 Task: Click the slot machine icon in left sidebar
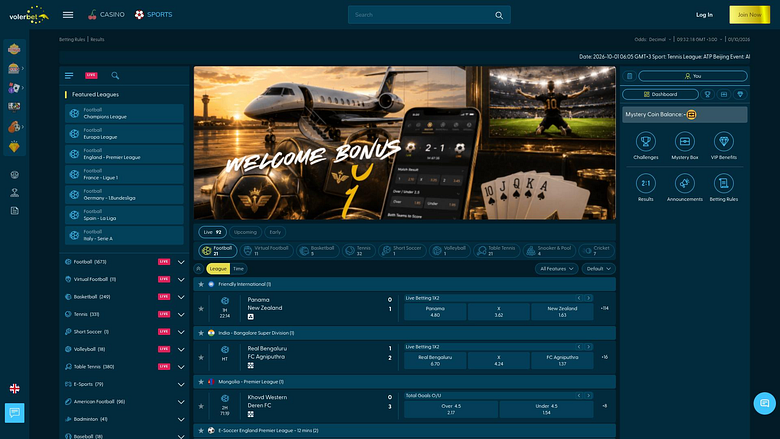(14, 69)
